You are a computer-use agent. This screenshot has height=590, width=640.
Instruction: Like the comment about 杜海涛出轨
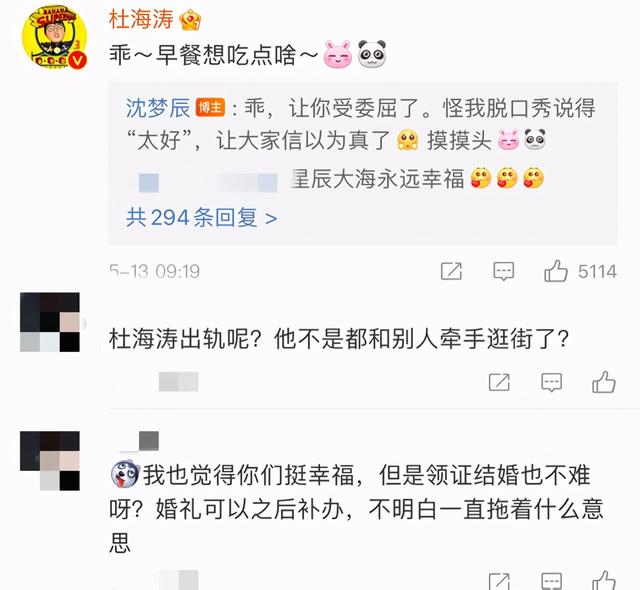pos(604,382)
